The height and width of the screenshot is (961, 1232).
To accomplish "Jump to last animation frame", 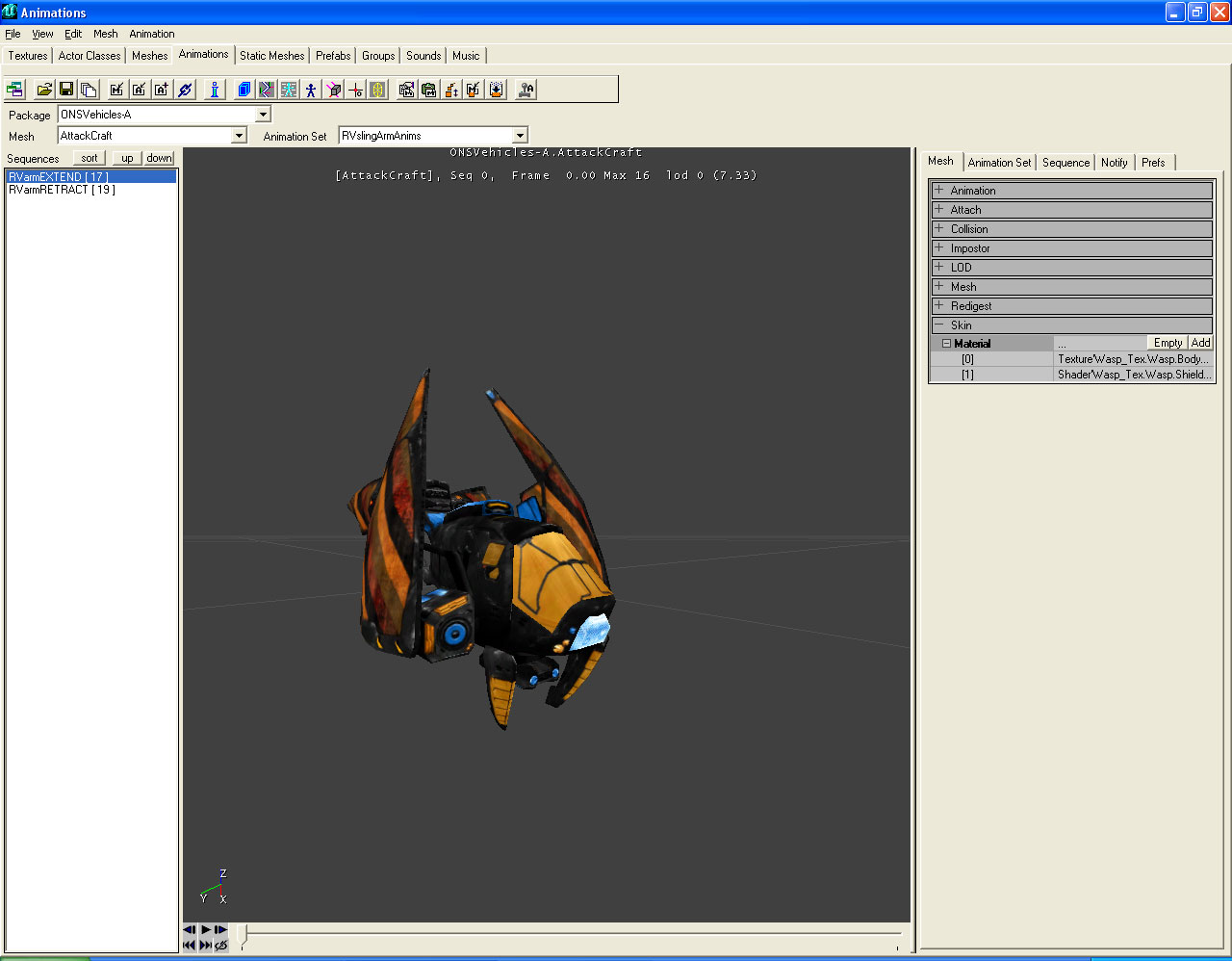I will click(206, 946).
